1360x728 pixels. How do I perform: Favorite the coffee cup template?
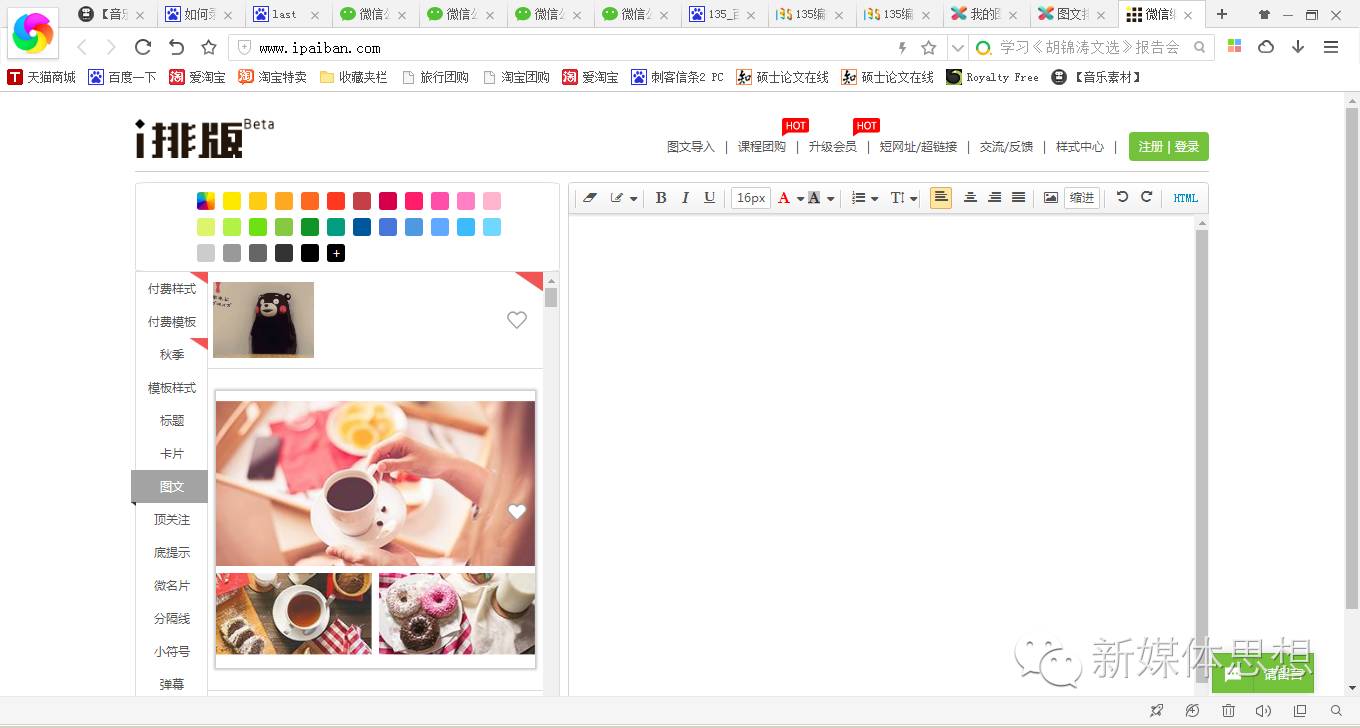coord(517,511)
